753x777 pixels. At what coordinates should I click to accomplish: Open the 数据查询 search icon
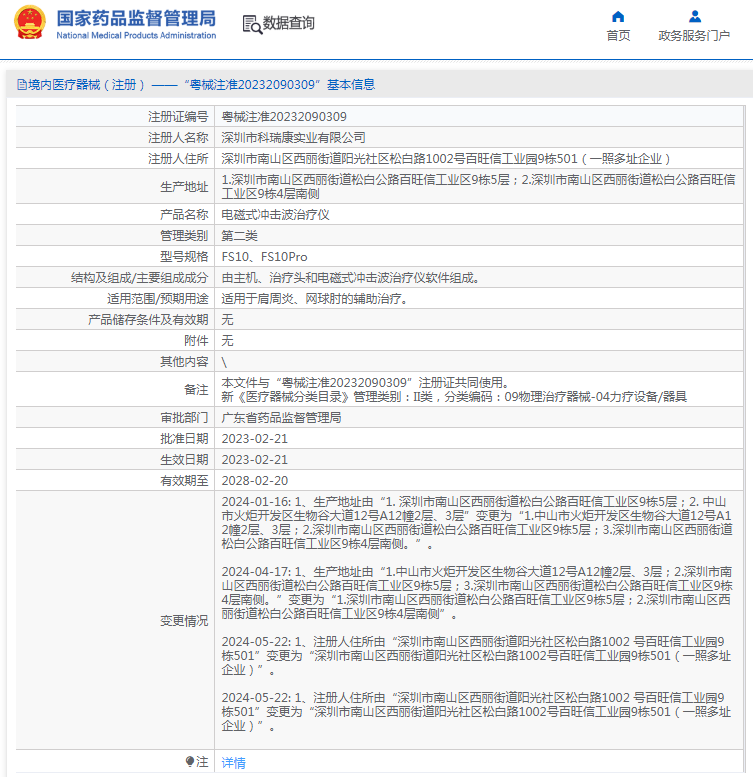(x=252, y=24)
